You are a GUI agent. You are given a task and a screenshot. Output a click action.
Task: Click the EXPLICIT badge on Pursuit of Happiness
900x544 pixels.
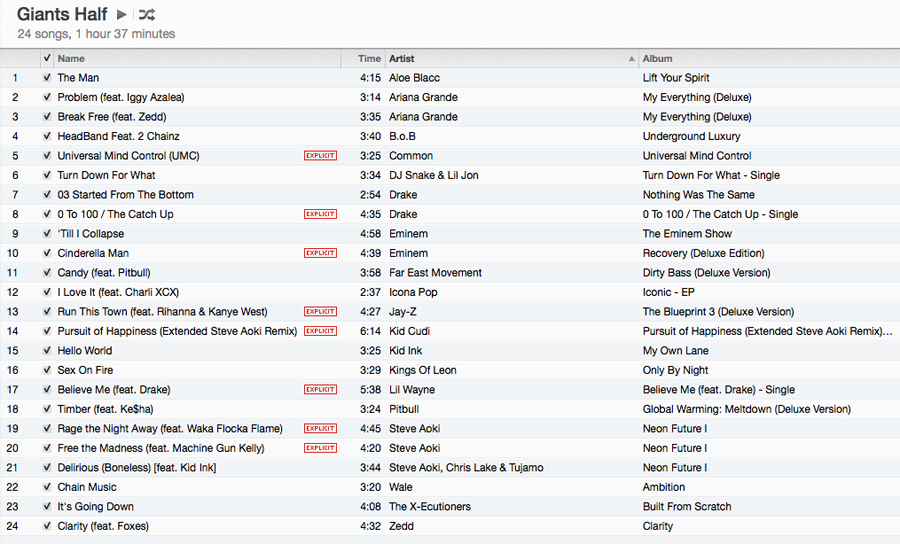tap(320, 331)
